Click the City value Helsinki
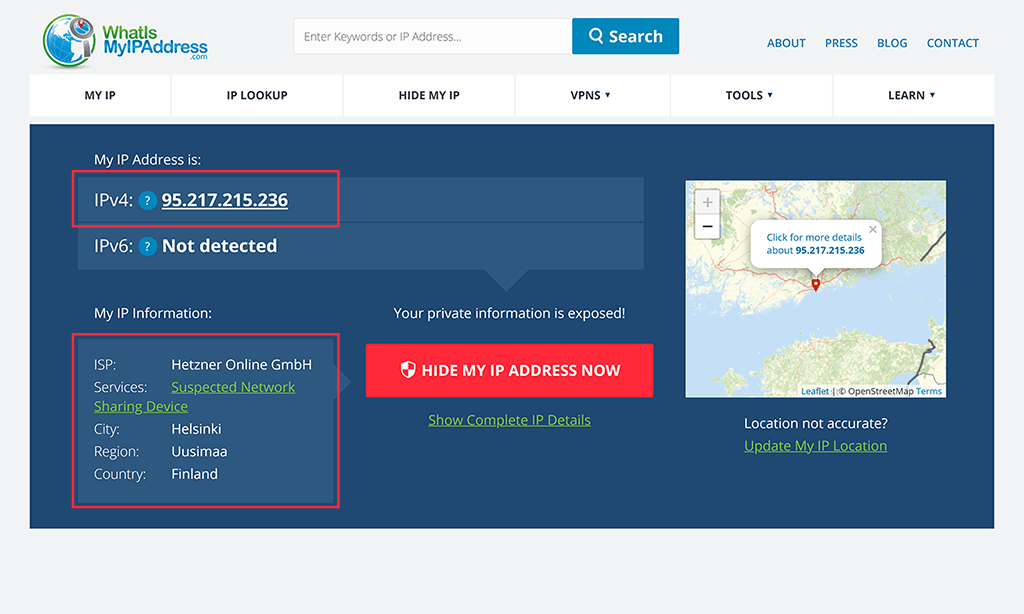Screen dimensions: 1024x614 196,429
